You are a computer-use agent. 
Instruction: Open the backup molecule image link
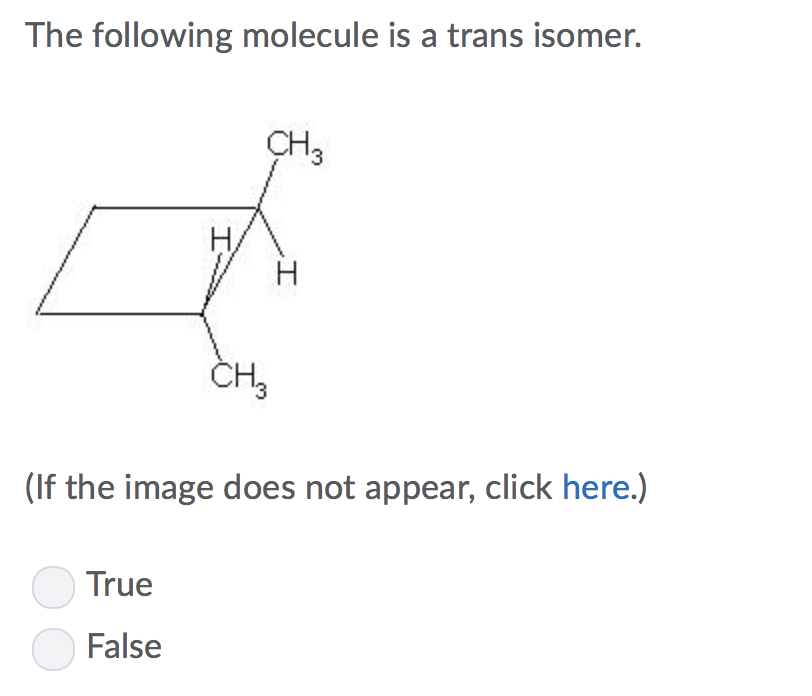click(597, 487)
